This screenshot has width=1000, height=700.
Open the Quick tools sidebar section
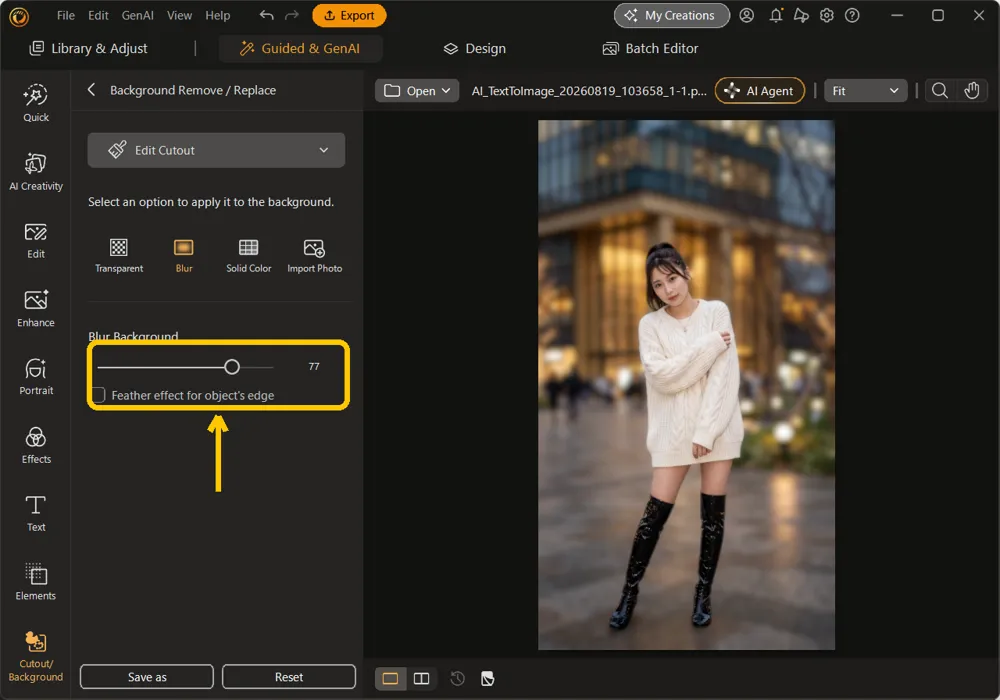tap(36, 103)
